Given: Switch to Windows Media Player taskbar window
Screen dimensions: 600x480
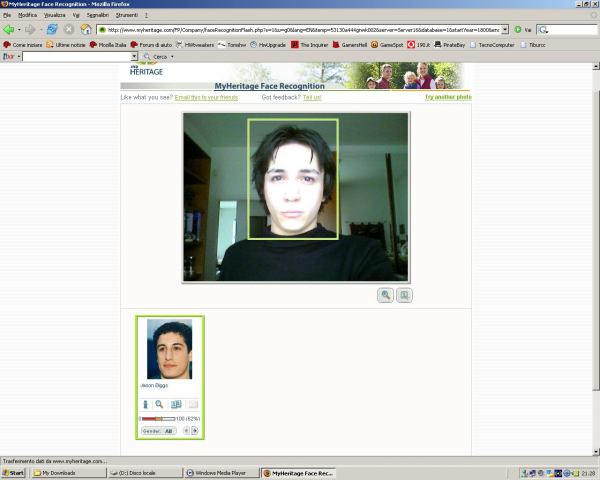Looking at the screenshot, I should [x=221, y=473].
